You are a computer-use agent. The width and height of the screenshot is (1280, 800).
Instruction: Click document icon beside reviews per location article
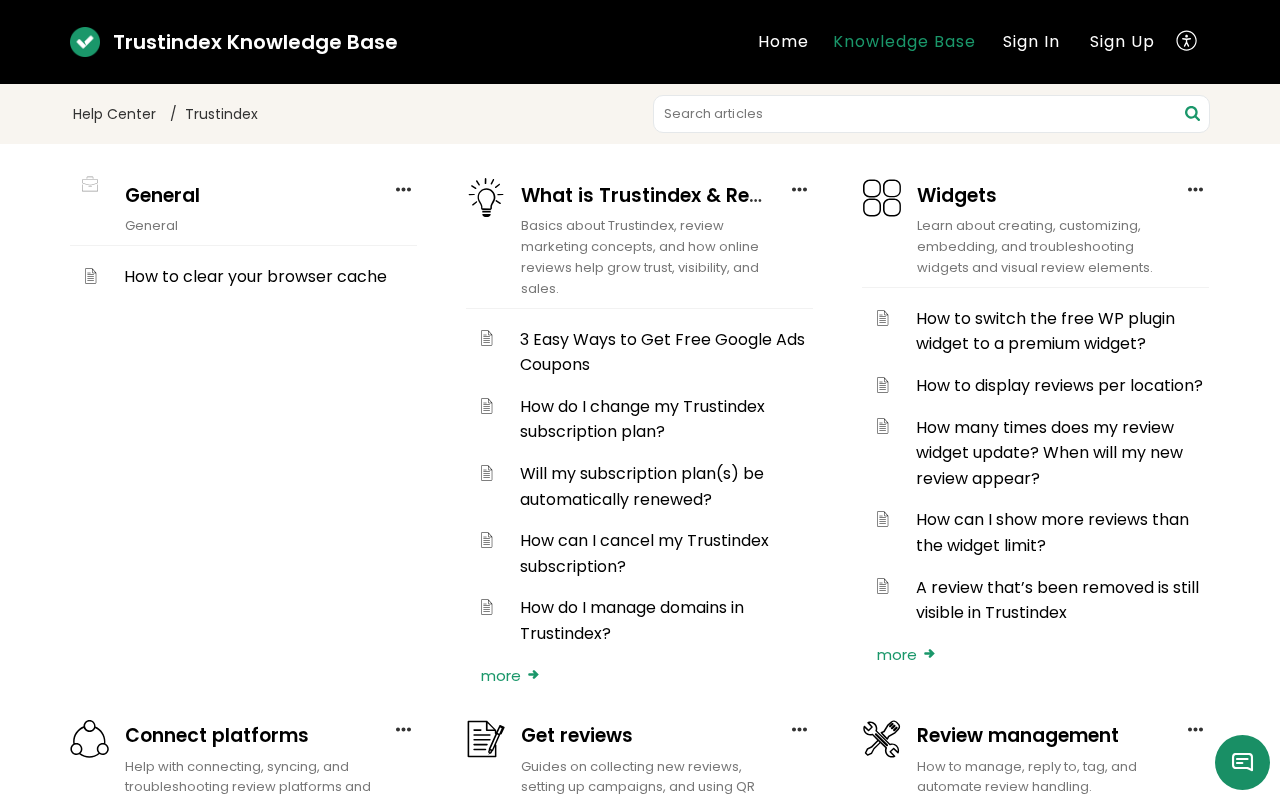coord(883,385)
